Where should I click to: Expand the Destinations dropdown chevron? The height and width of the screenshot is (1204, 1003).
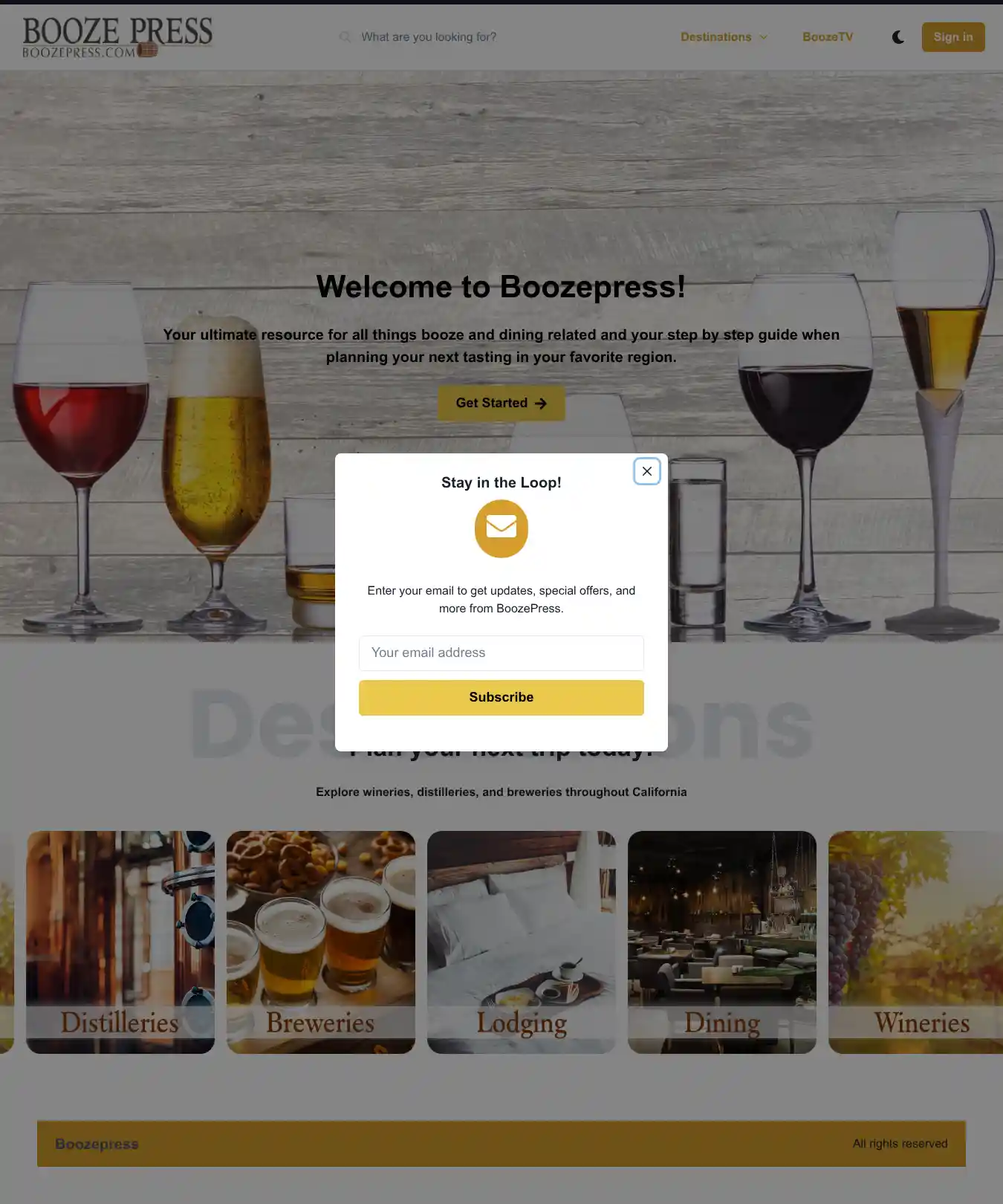click(763, 37)
